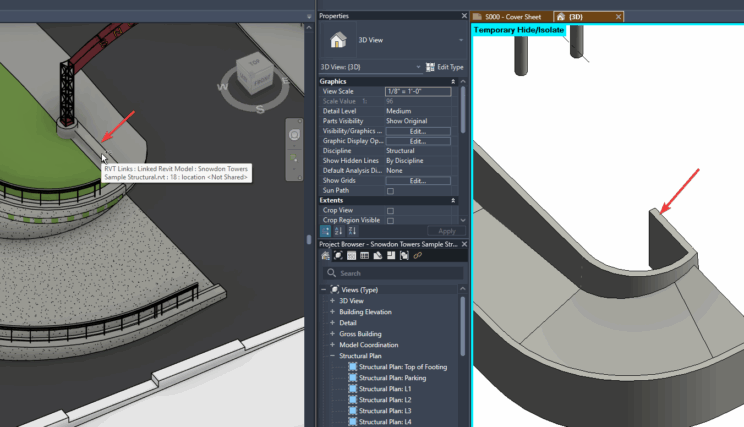
Task: Click the link icon in Project Browser toolbar
Action: (417, 256)
